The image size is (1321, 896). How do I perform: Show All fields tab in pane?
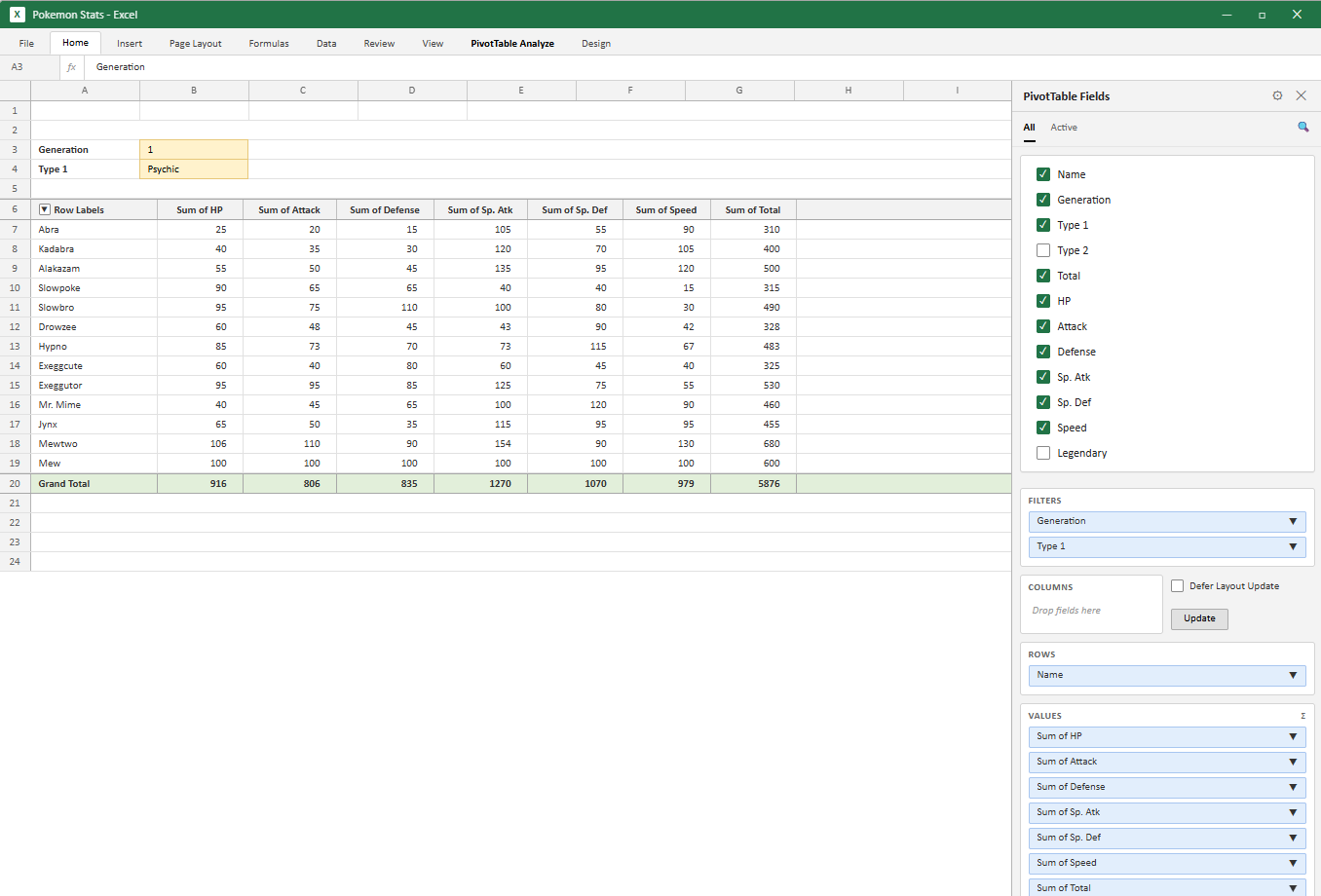(x=1029, y=128)
